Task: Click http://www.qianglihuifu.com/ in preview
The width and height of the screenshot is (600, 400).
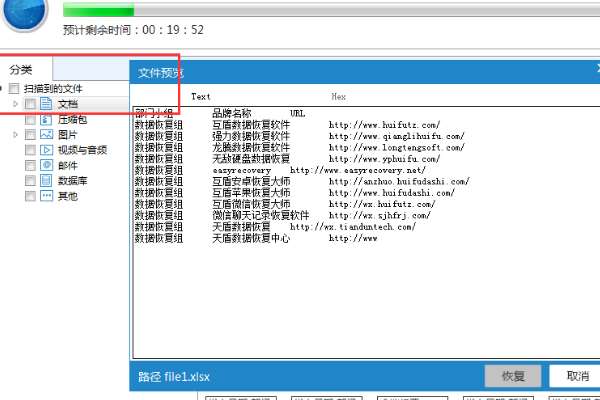Action: (397, 136)
